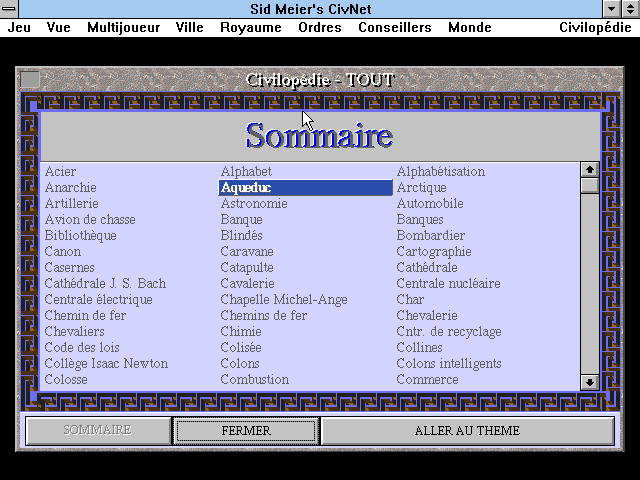Select the highlighted Aqueduc entry
This screenshot has height=480, width=640.
(x=305, y=187)
